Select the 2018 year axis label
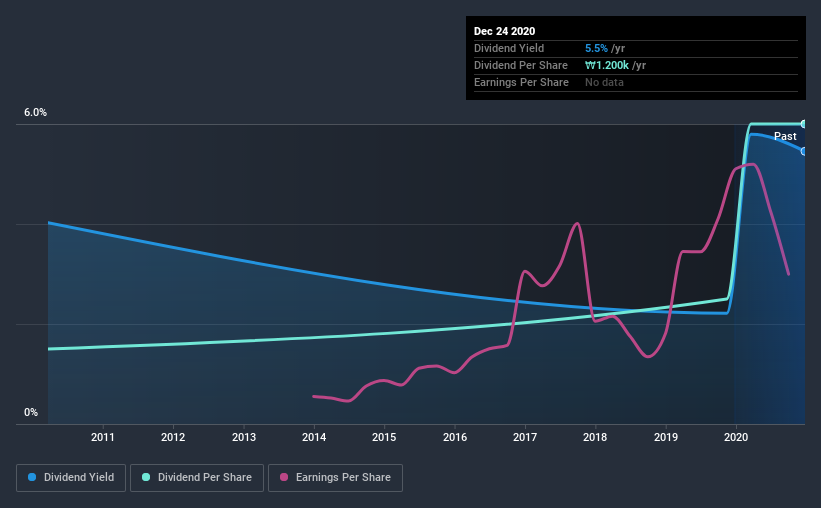This screenshot has width=821, height=508. (595, 437)
